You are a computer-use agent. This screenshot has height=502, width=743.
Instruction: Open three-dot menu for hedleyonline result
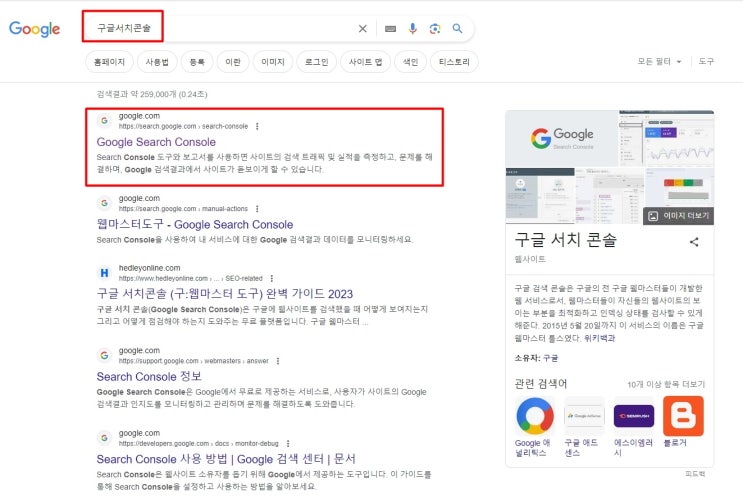pyautogui.click(x=272, y=278)
